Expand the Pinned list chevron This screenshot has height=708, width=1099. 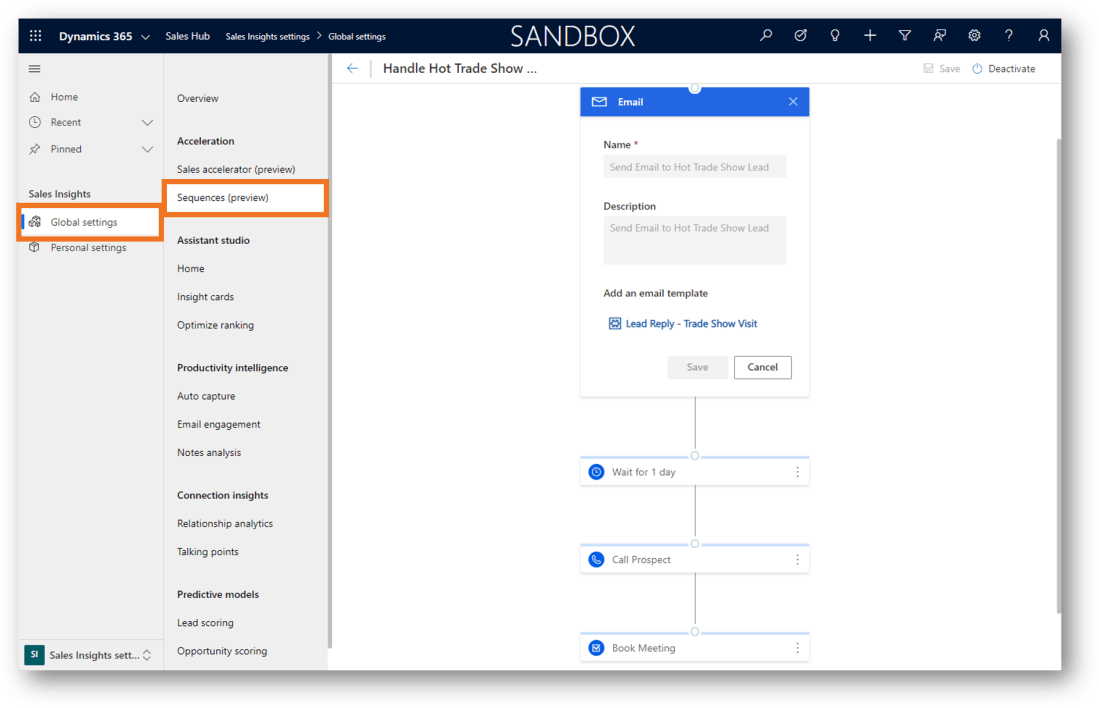click(147, 149)
